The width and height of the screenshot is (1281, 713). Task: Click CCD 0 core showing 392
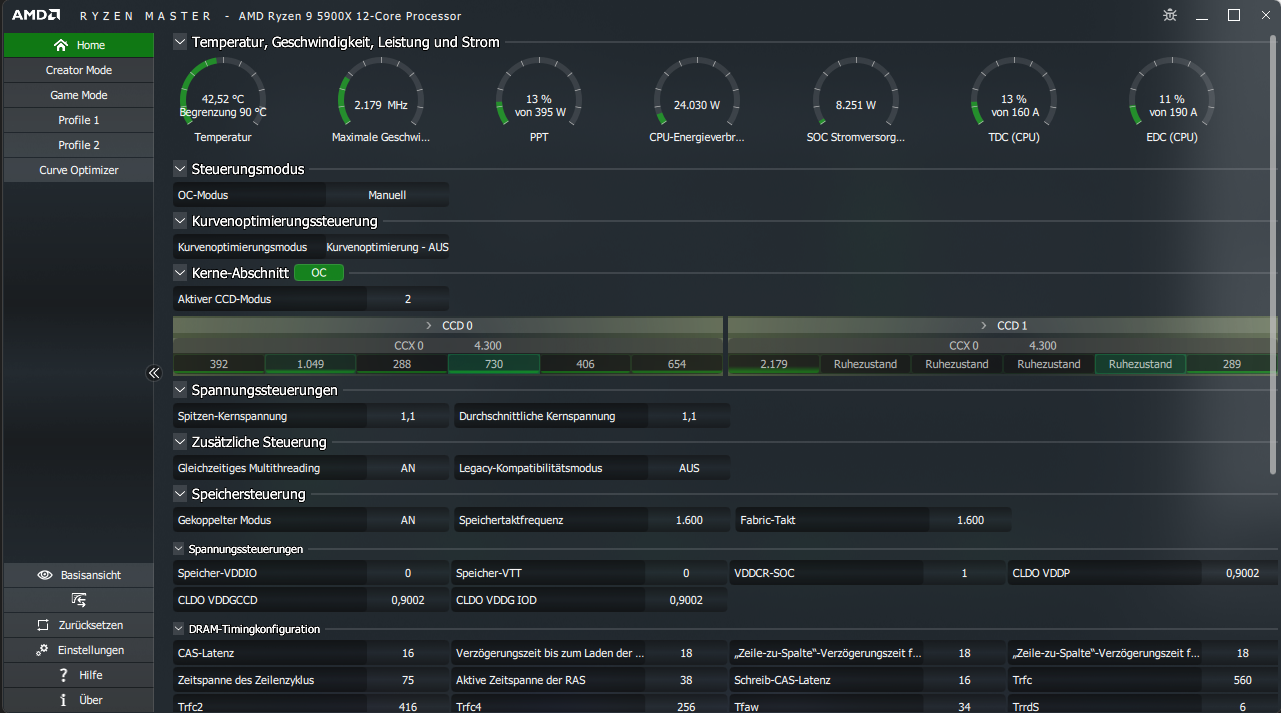click(219, 364)
